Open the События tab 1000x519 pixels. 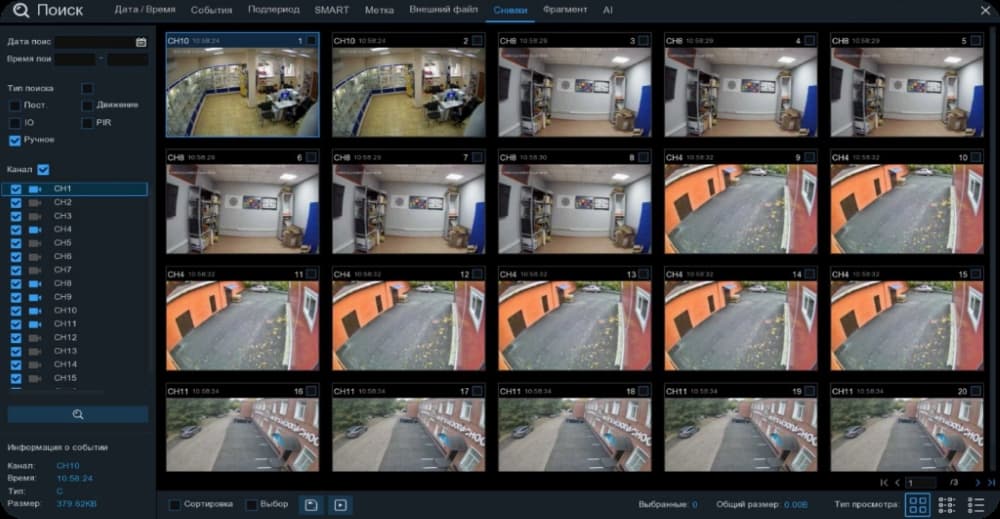[x=211, y=10]
